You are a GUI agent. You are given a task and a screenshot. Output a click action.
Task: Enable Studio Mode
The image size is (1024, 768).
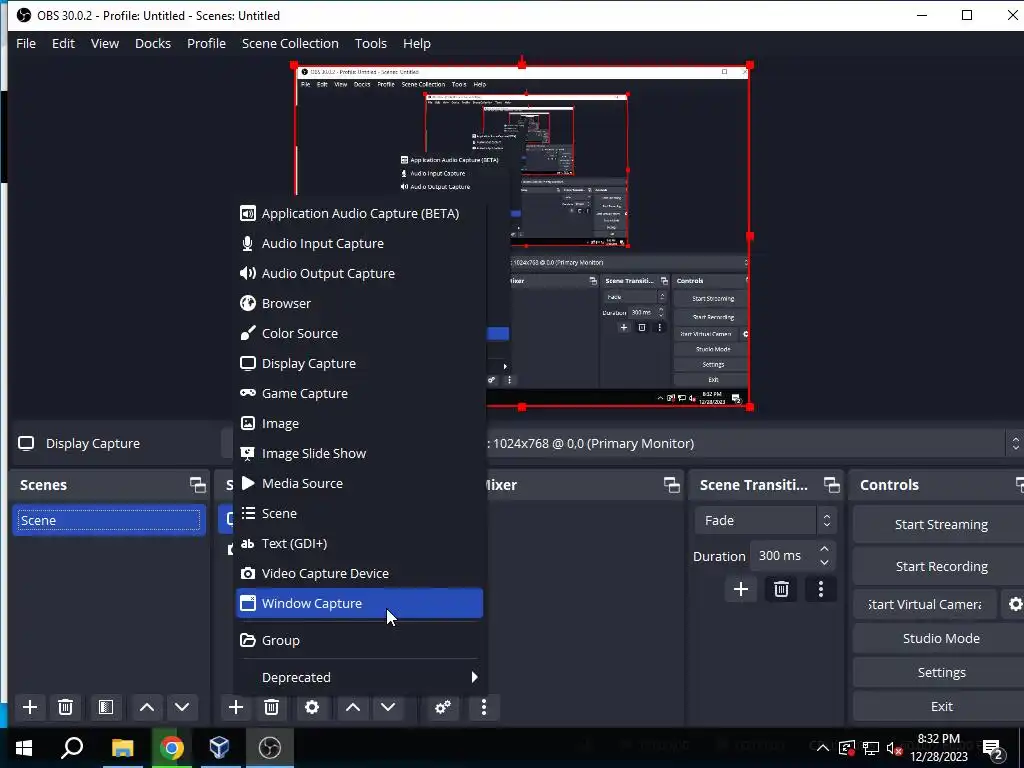tap(940, 638)
